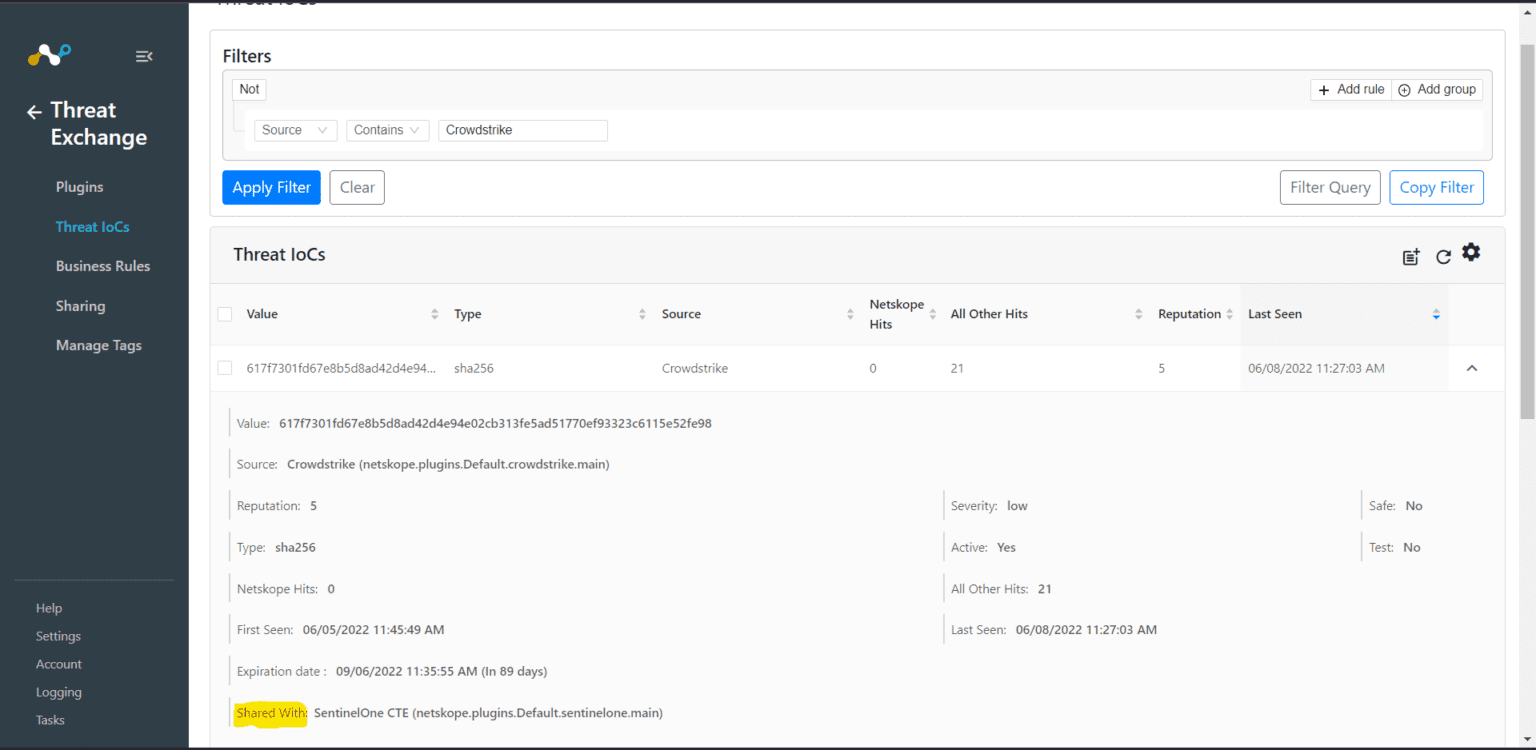Navigate to Business Rules

pos(102,265)
